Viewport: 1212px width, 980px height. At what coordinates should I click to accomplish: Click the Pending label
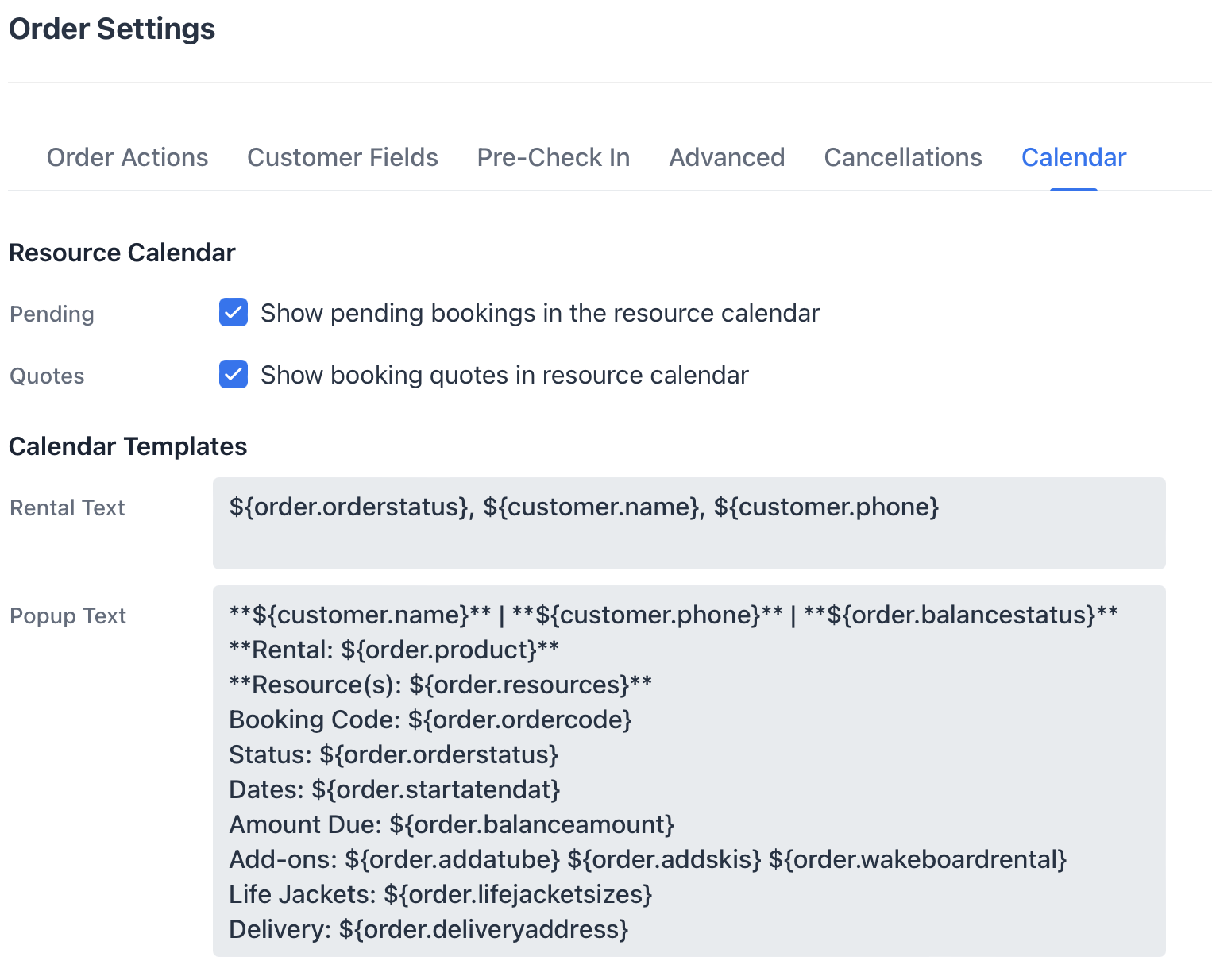click(x=51, y=314)
